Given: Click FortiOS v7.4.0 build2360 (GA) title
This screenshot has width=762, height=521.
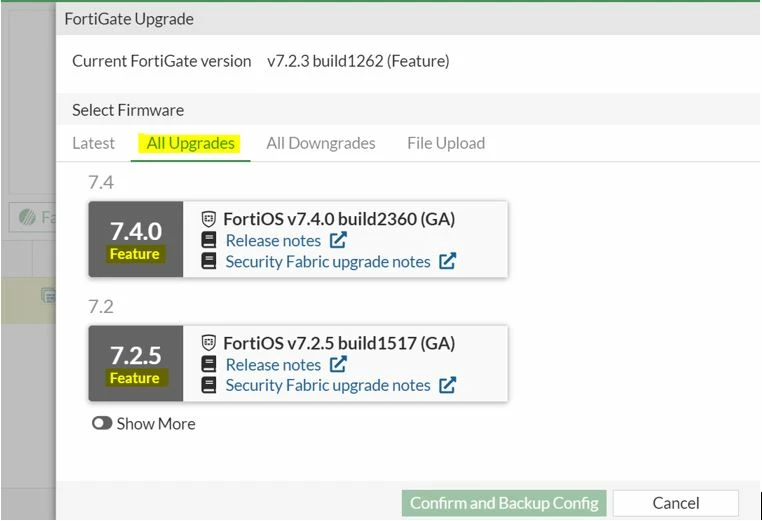Looking at the screenshot, I should pos(339,219).
